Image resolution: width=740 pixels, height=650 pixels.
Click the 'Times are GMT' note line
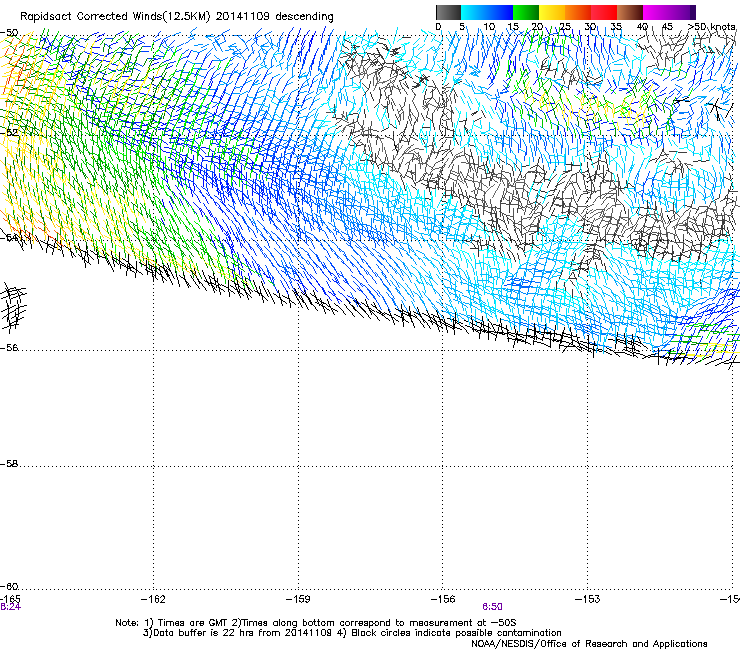tap(315, 623)
